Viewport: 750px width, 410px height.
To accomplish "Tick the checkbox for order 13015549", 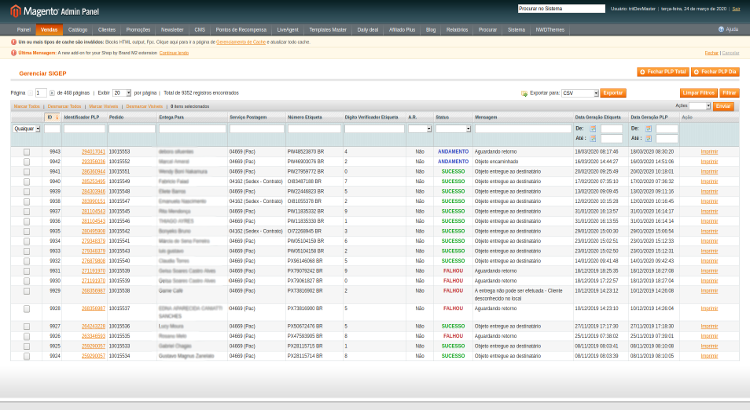I will 27,182.
